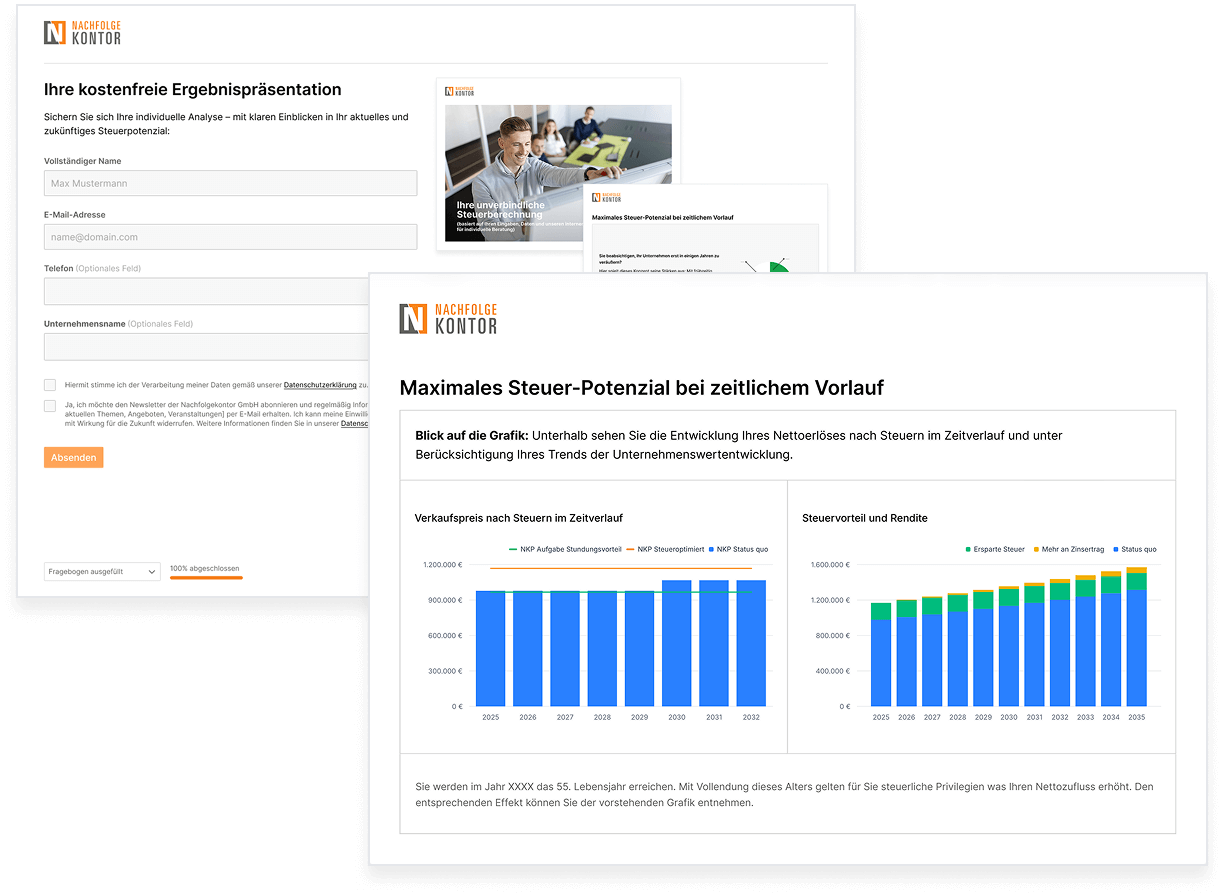This screenshot has height=894, width=1224.
Task: Click the Nachfolge Kontor logo in form header
Action: click(x=82, y=33)
